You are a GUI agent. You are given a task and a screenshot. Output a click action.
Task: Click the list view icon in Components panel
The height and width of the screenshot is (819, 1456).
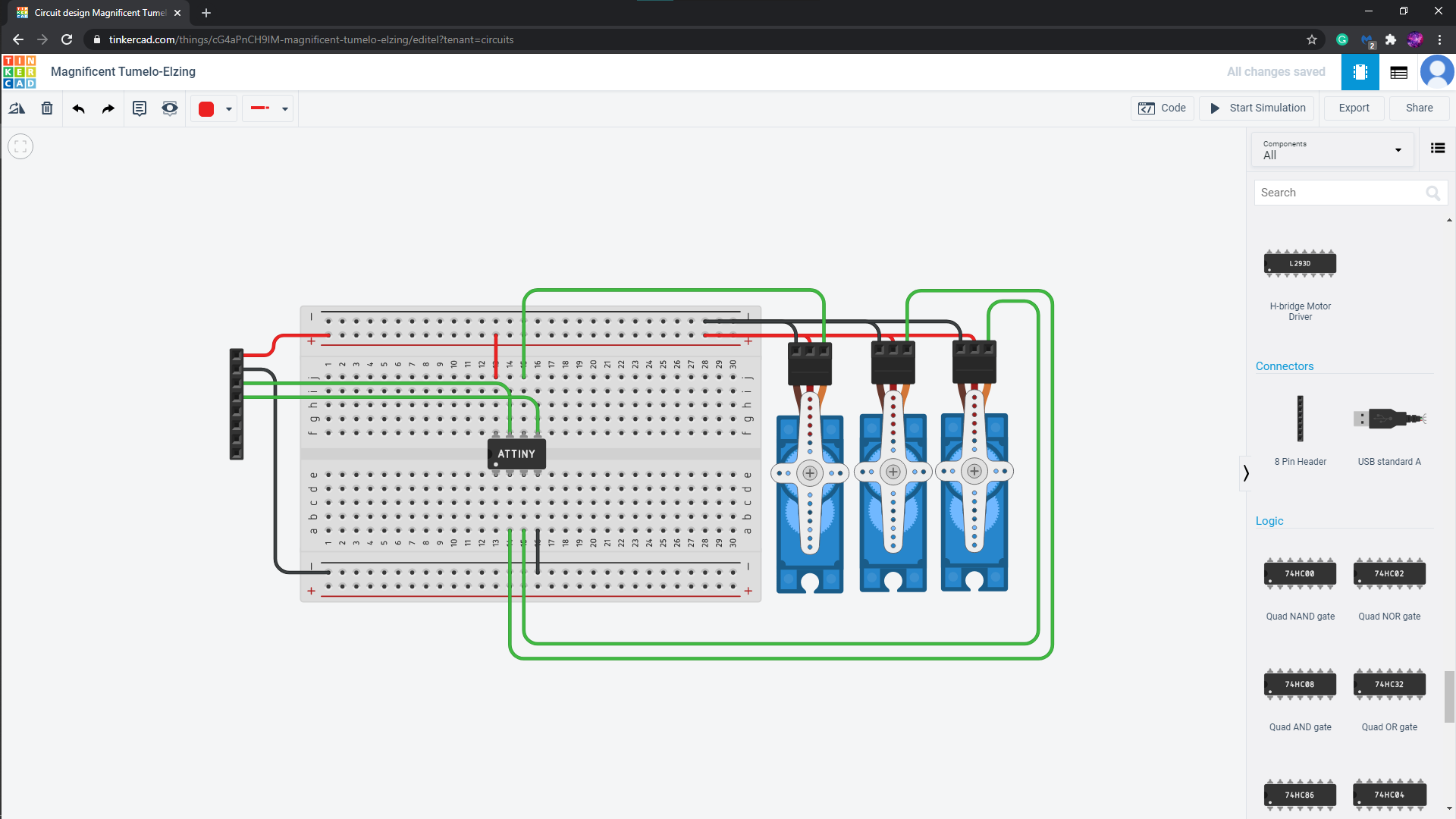[x=1438, y=148]
